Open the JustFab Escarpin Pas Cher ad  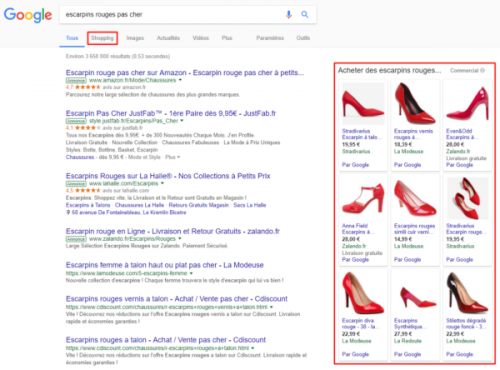(x=171, y=113)
